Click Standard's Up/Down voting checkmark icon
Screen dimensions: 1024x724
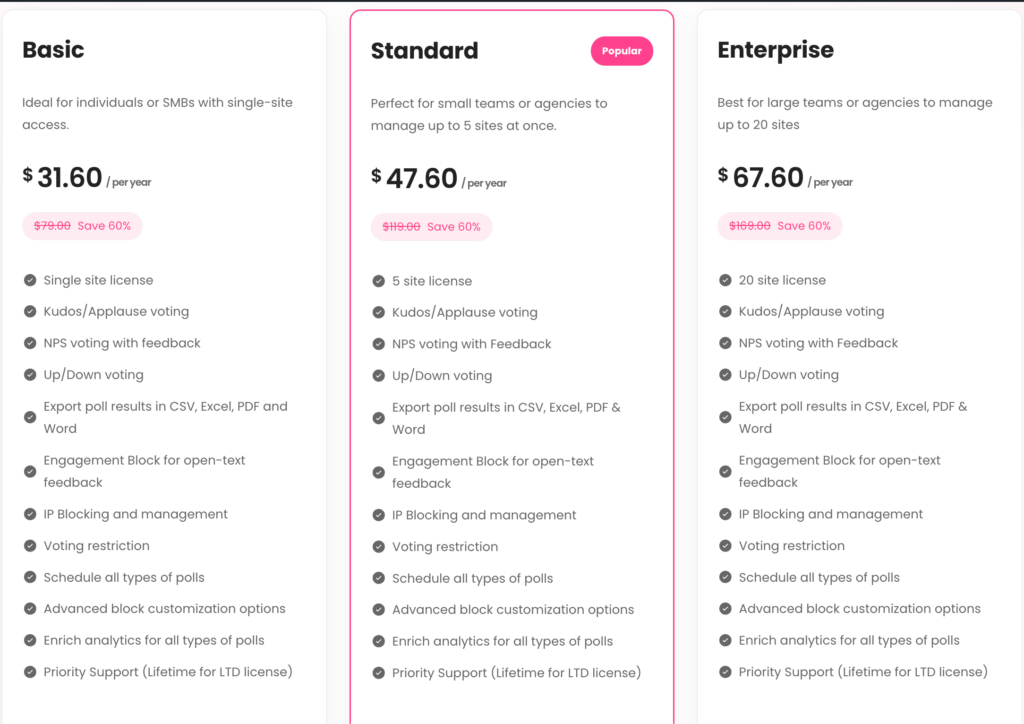coord(379,376)
